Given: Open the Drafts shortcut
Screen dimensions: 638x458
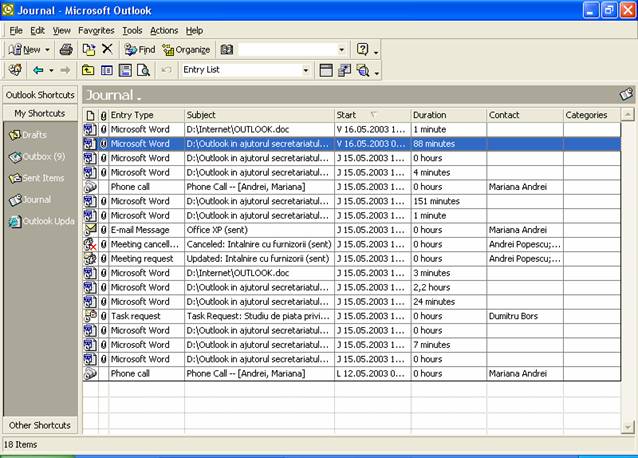Looking at the screenshot, I should click(x=28, y=135).
